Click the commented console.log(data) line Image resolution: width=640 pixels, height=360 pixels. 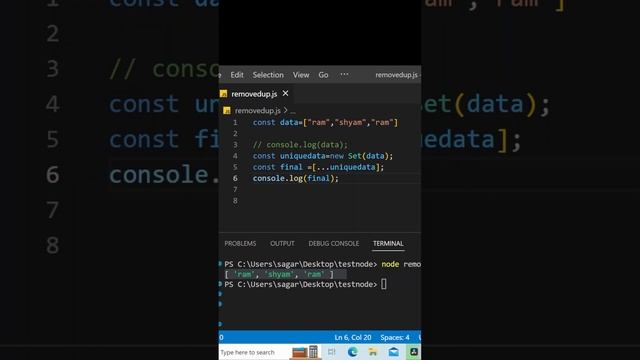pyautogui.click(x=300, y=145)
